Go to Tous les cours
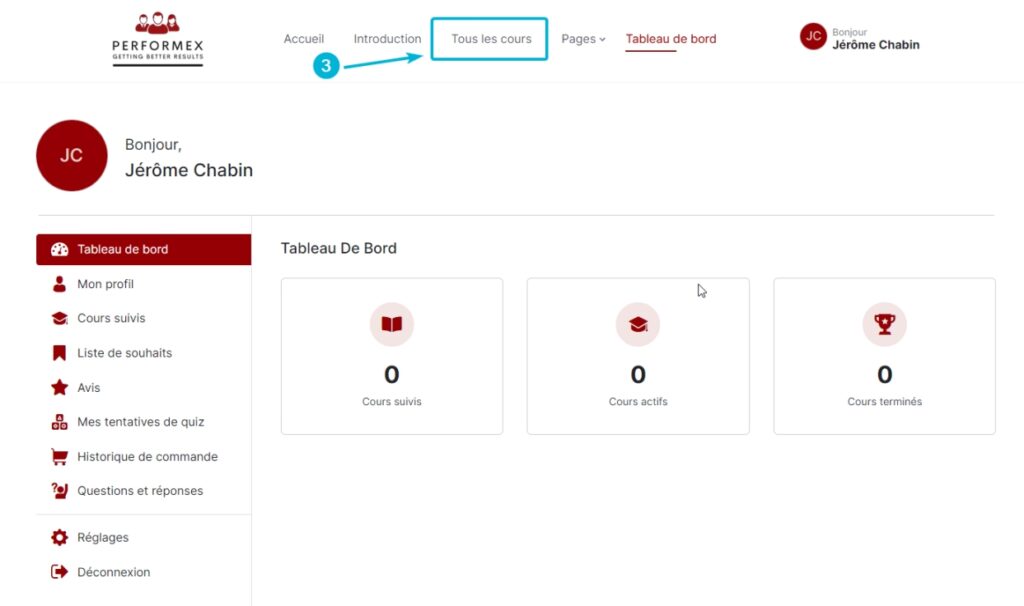Image resolution: width=1024 pixels, height=606 pixels. pos(491,39)
